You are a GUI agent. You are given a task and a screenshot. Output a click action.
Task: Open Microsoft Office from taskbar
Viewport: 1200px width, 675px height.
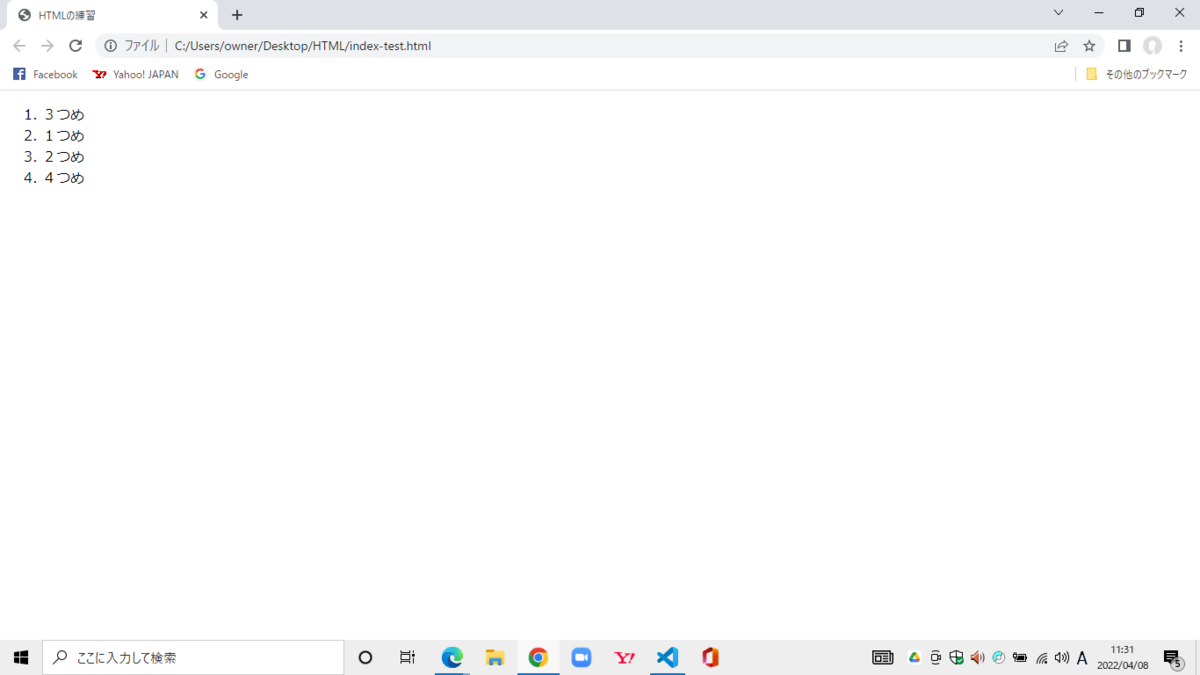click(x=711, y=657)
